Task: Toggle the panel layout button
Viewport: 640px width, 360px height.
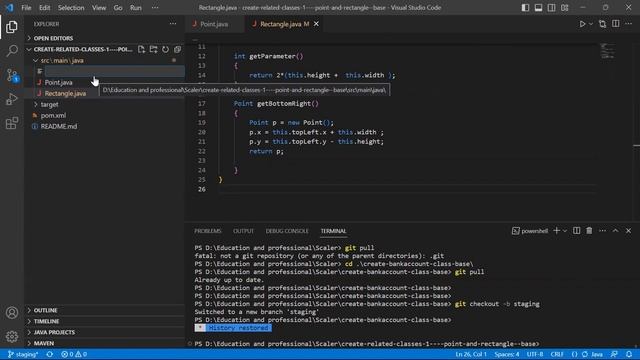Action: click(x=538, y=8)
